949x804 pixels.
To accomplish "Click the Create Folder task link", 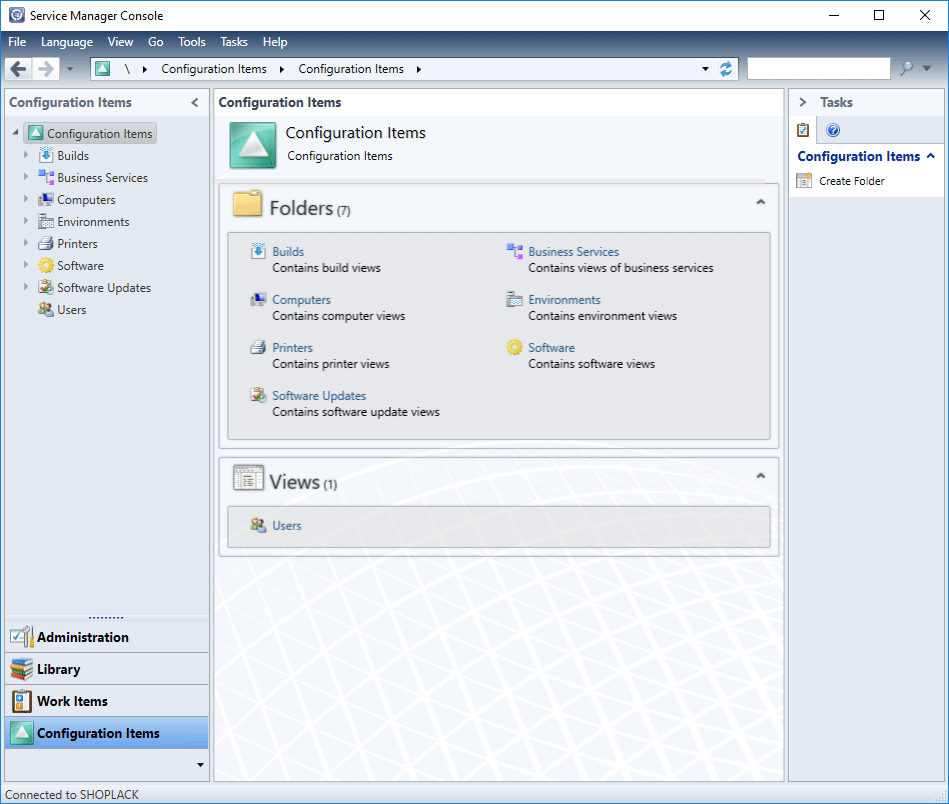I will (852, 181).
